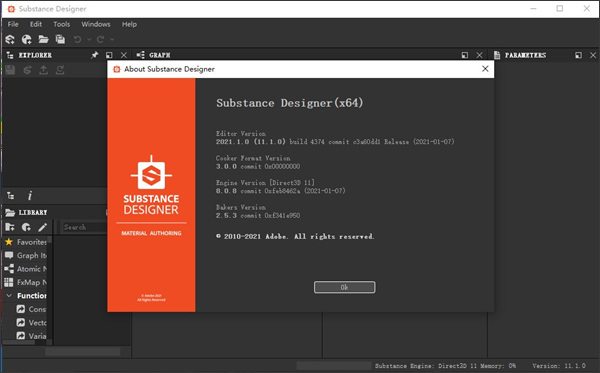Screen dimensions: 600x373
Task: Click into the Library Search field
Action: point(84,227)
